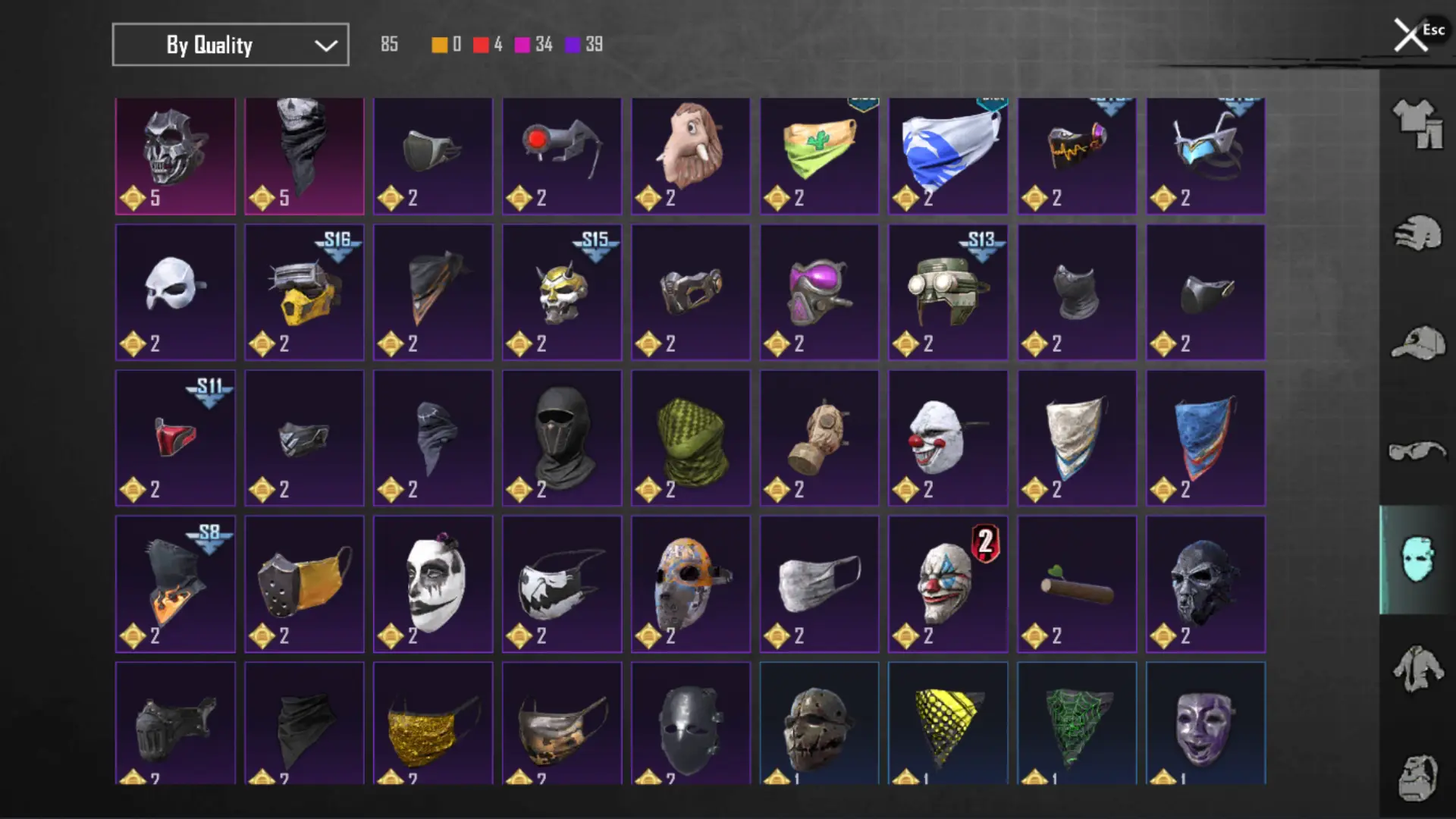Click the dropdown chevron arrow next to By Quality
Image resolution: width=1456 pixels, height=819 pixels.
click(x=326, y=45)
